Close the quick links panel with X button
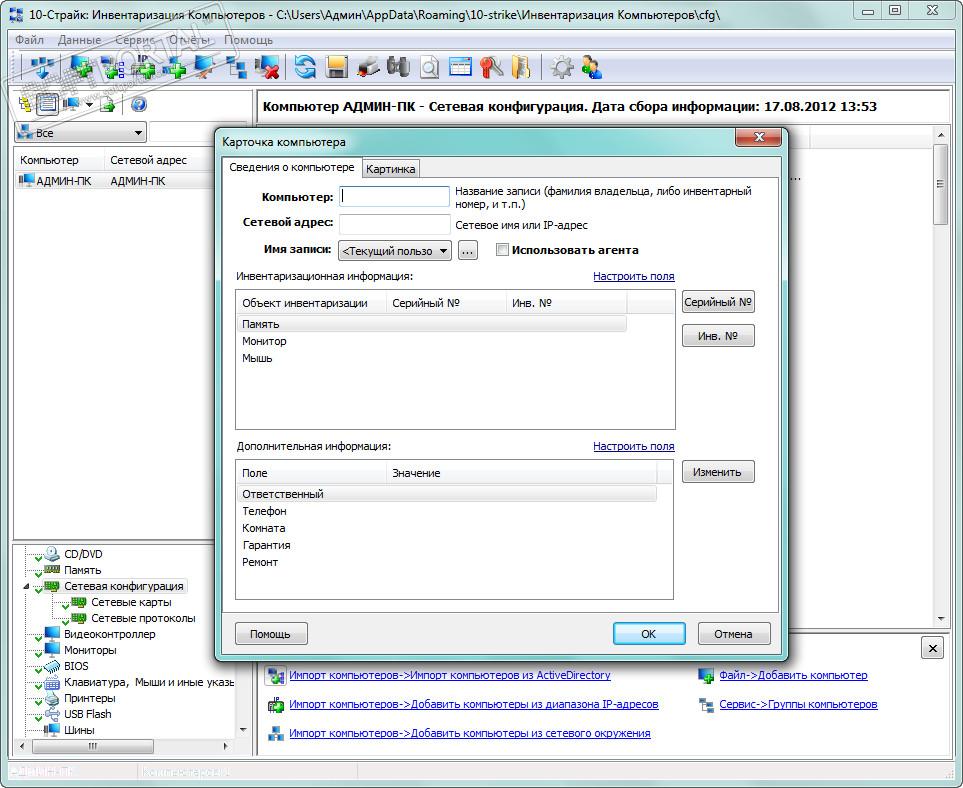 click(x=932, y=648)
